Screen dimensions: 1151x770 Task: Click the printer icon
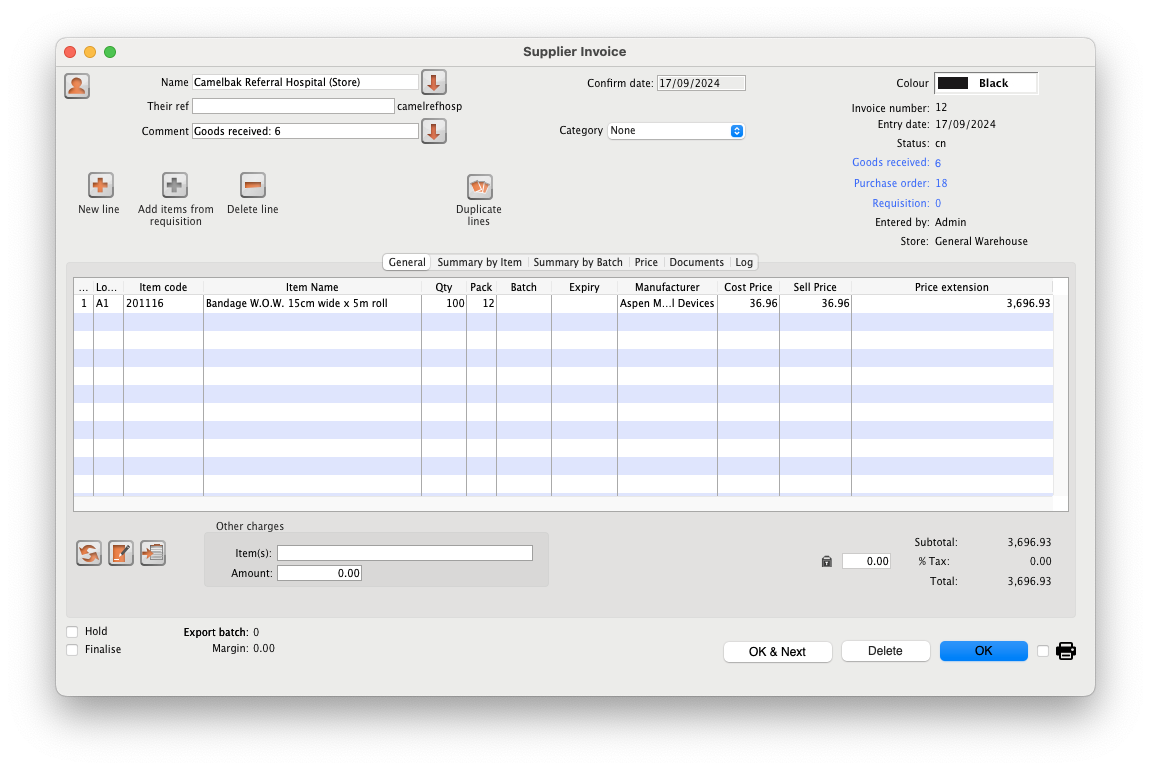pos(1066,651)
